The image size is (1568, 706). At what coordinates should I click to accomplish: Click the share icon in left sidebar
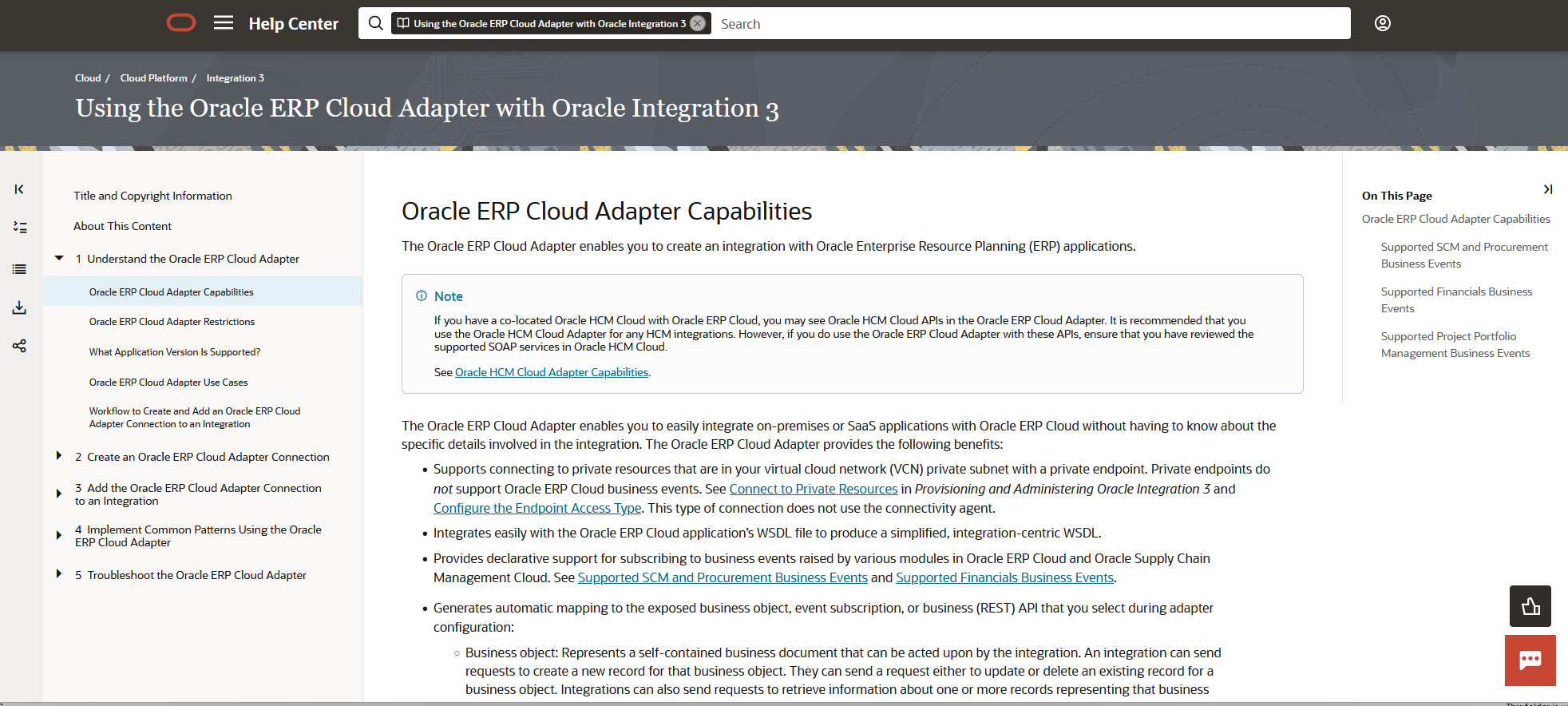(19, 346)
